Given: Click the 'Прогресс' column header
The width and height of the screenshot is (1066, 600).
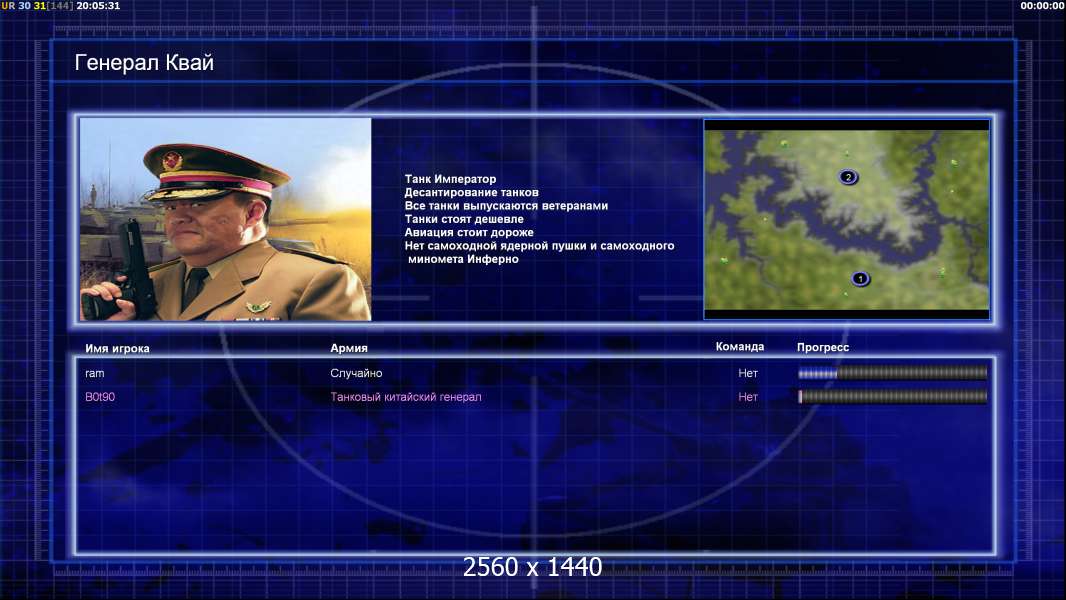Looking at the screenshot, I should pos(823,347).
